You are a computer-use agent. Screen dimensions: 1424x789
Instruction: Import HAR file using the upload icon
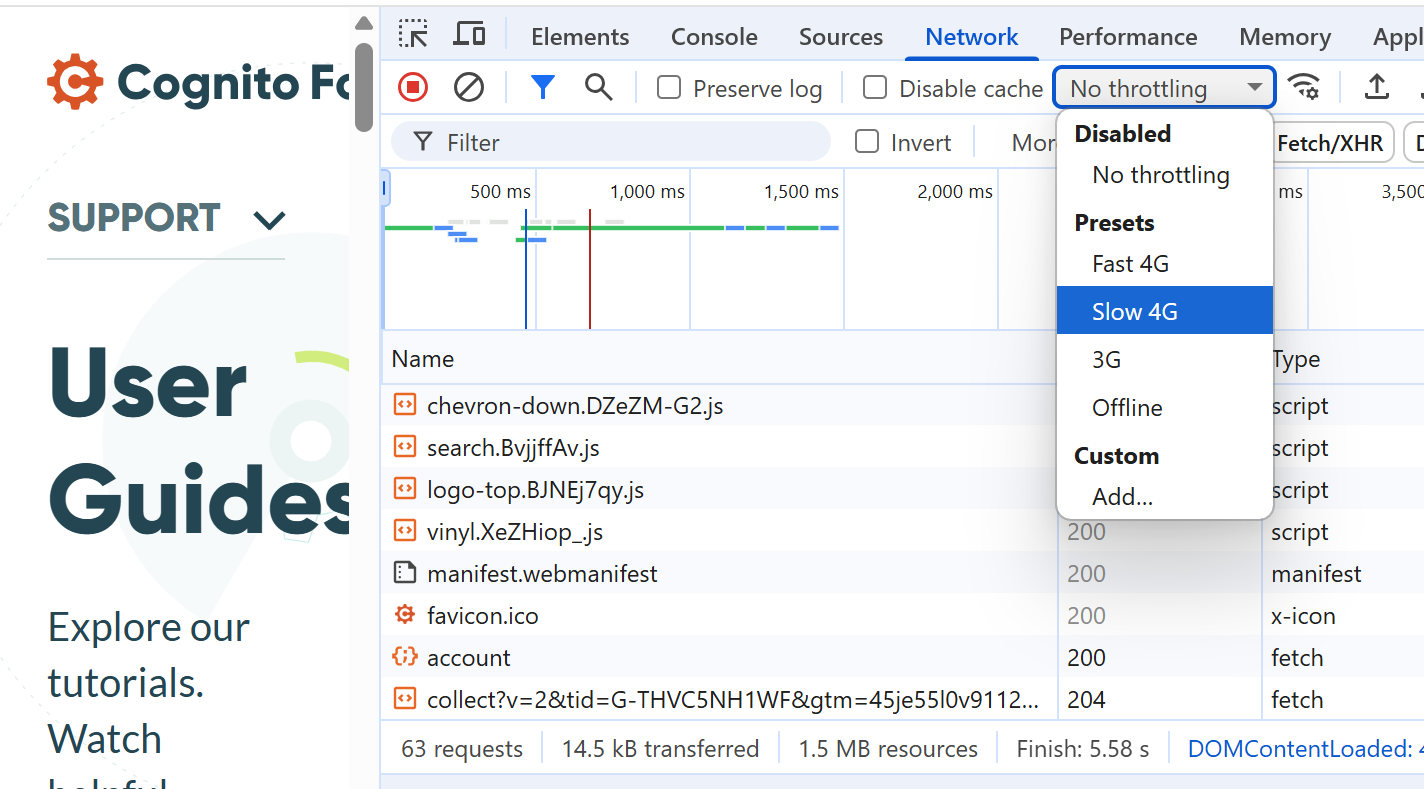click(1376, 87)
